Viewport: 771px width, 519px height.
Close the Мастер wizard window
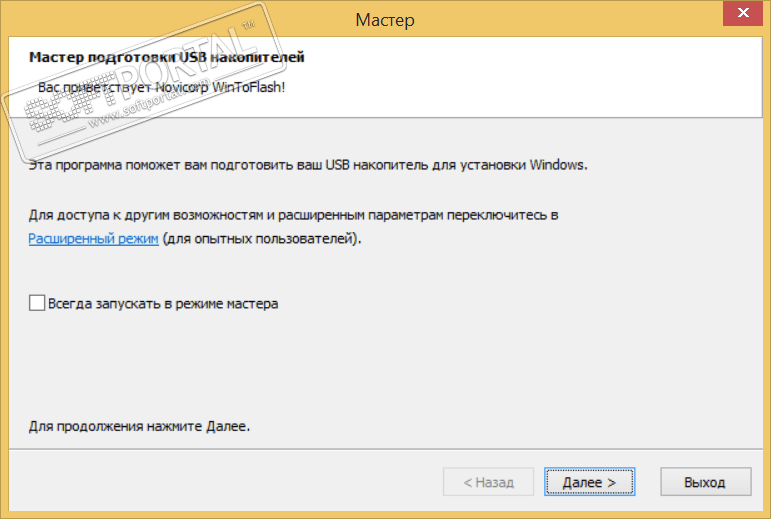point(743,17)
